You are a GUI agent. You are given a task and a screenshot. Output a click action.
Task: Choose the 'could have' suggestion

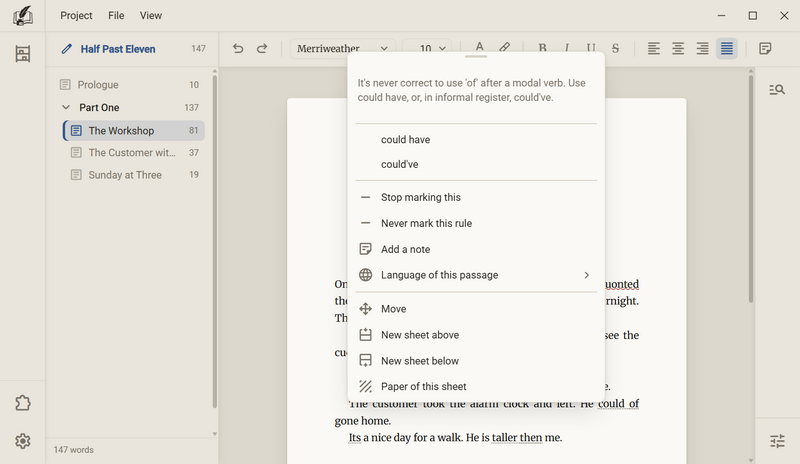point(476,139)
